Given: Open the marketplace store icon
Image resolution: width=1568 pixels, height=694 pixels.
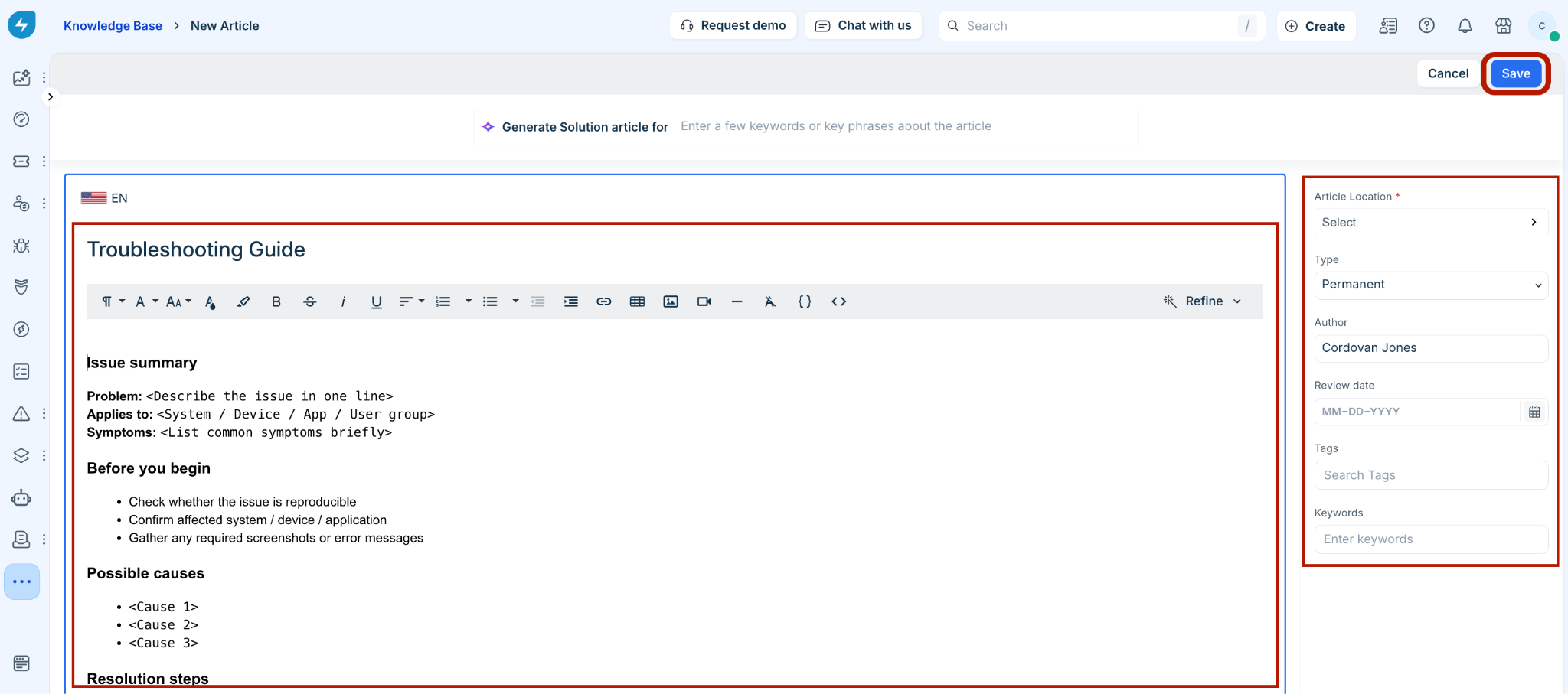Looking at the screenshot, I should (1504, 26).
